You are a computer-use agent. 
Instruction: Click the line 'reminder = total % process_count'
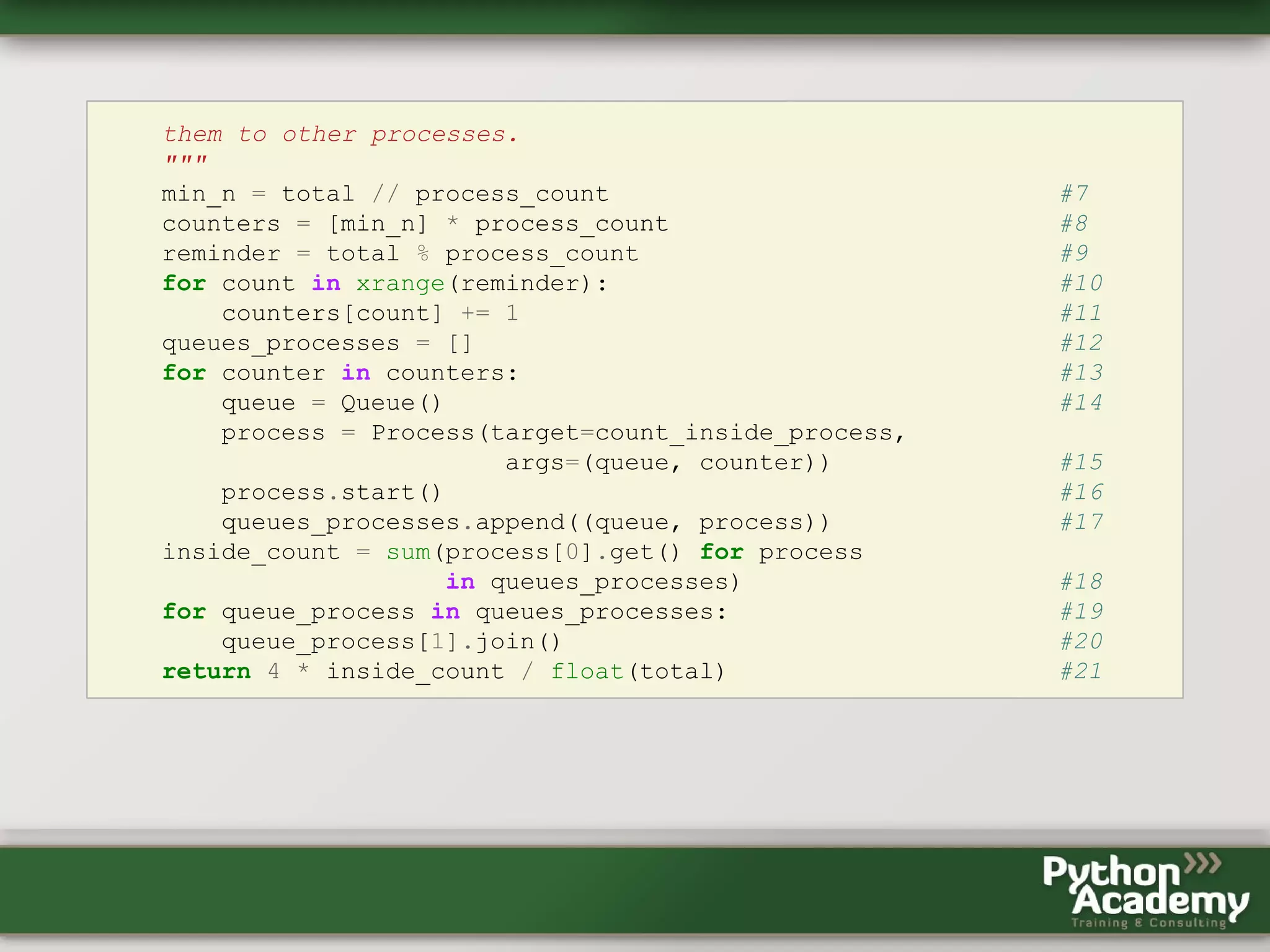400,254
